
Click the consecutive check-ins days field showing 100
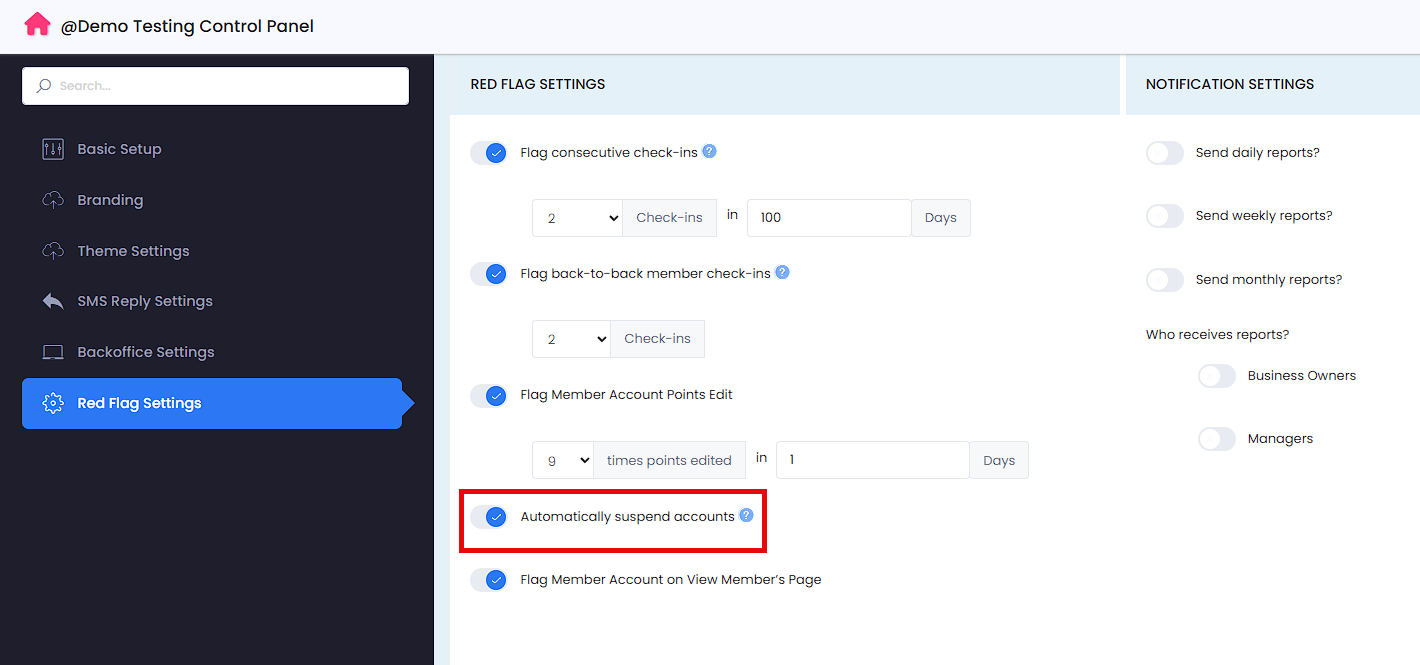point(829,218)
